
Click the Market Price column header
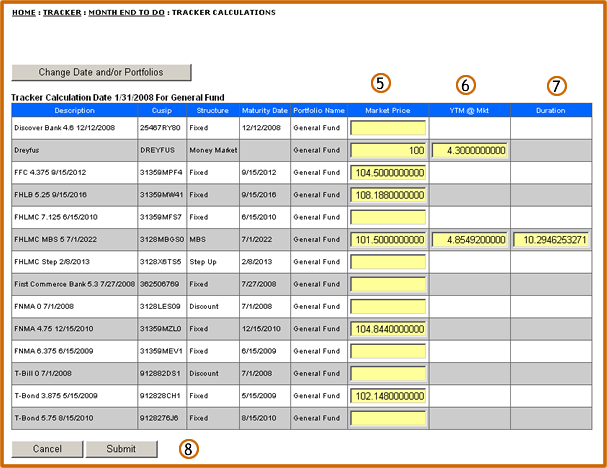[388, 110]
